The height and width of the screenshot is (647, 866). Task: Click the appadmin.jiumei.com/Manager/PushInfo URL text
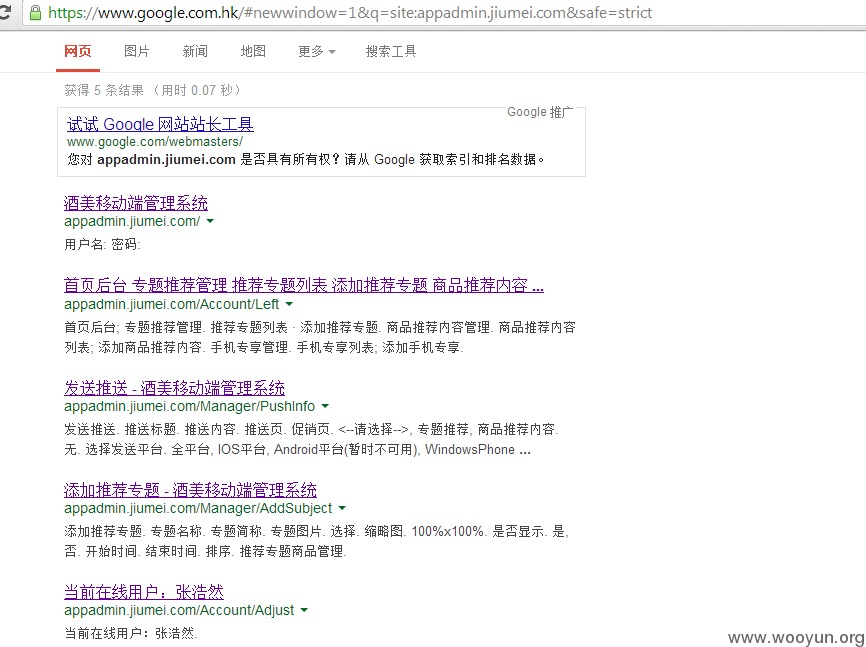[x=189, y=406]
